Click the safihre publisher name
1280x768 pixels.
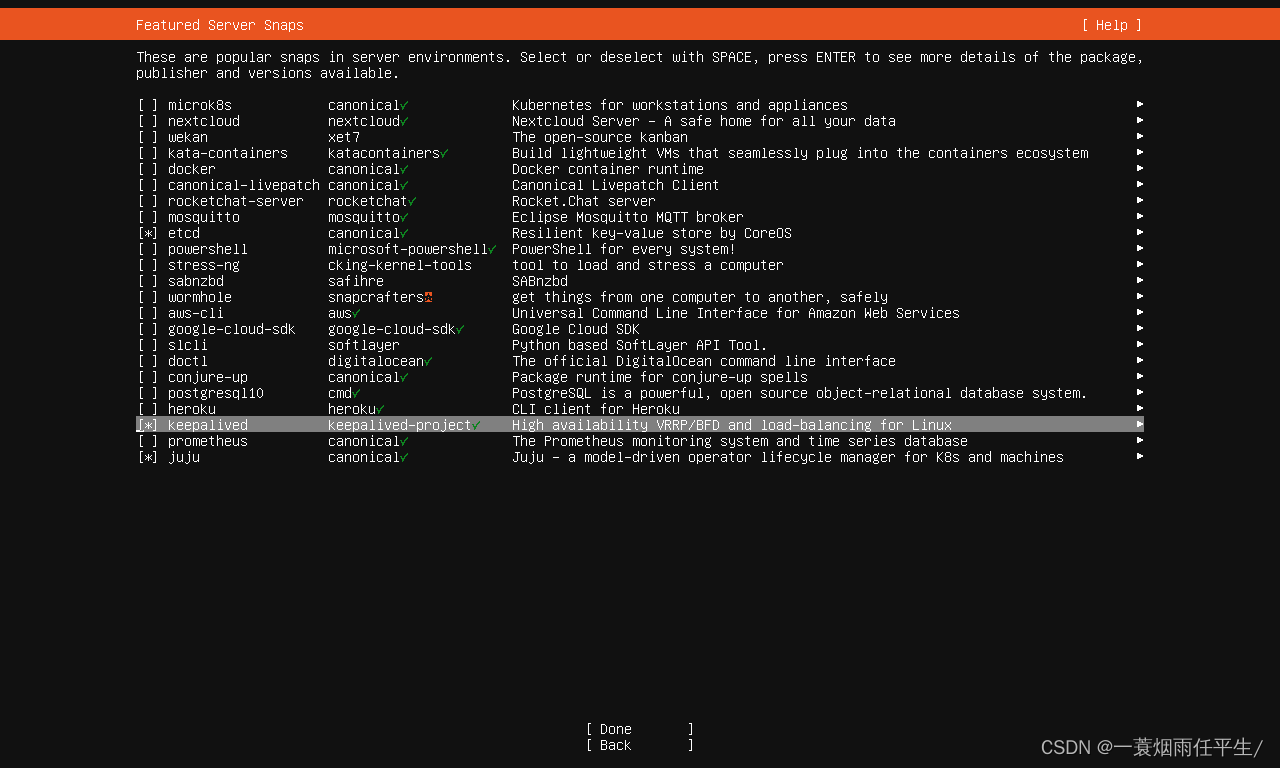pos(356,281)
